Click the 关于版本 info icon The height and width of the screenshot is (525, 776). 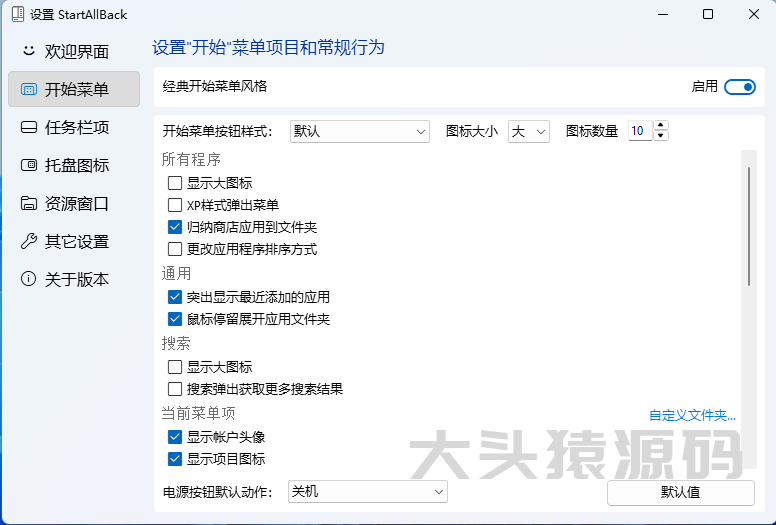click(x=29, y=279)
